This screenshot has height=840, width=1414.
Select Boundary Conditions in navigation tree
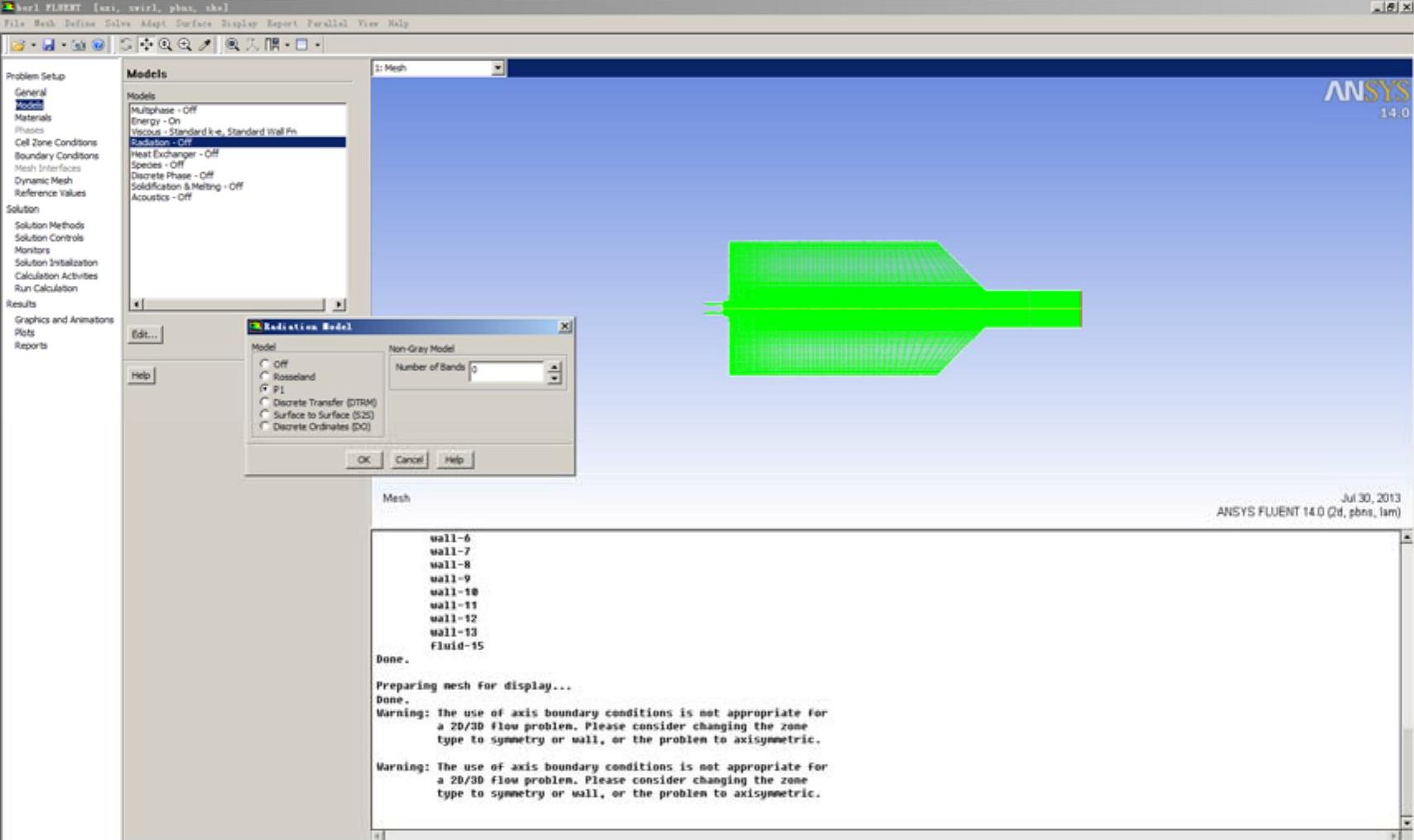[x=56, y=156]
